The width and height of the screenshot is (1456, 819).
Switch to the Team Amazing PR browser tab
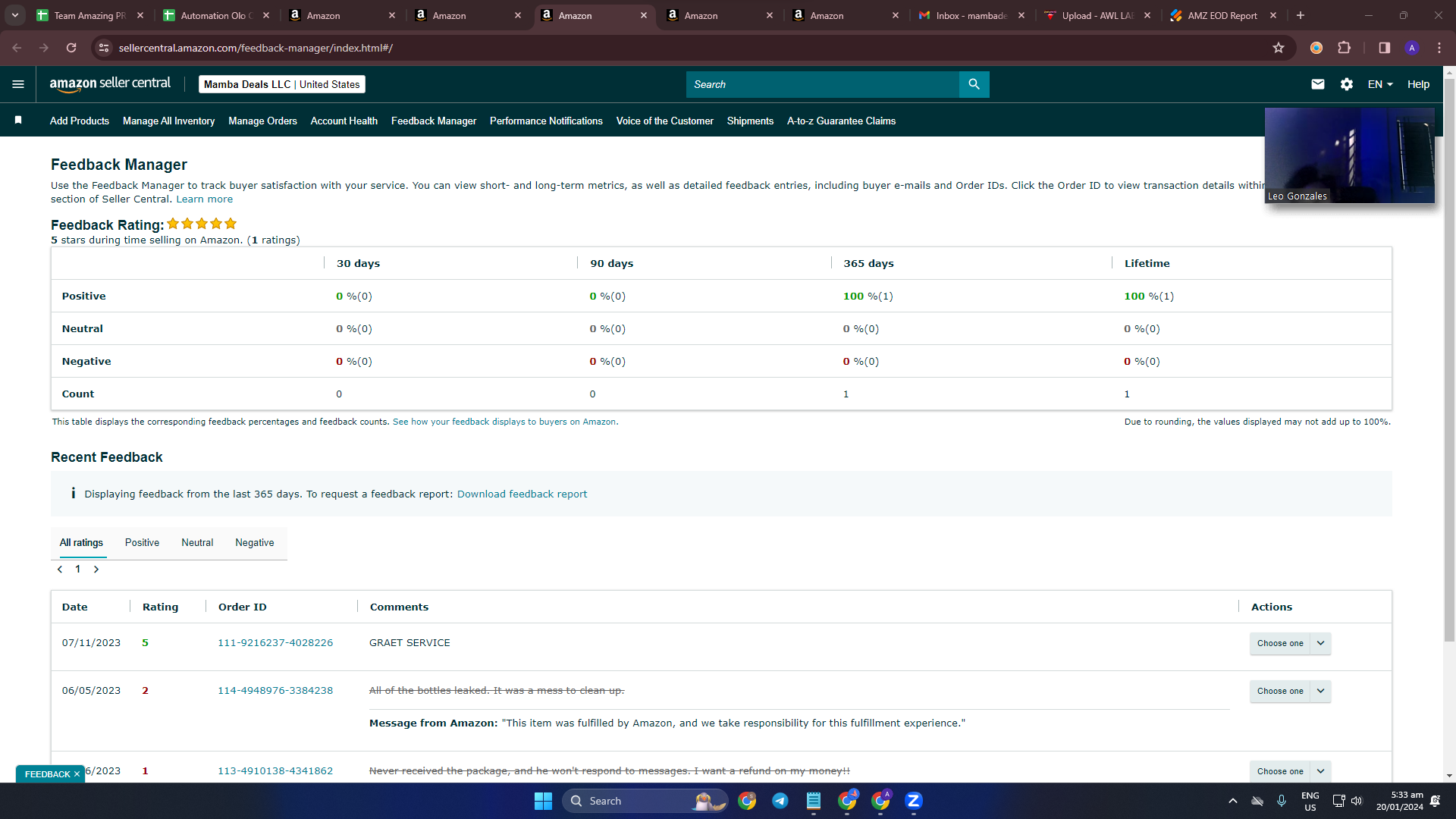(x=89, y=15)
